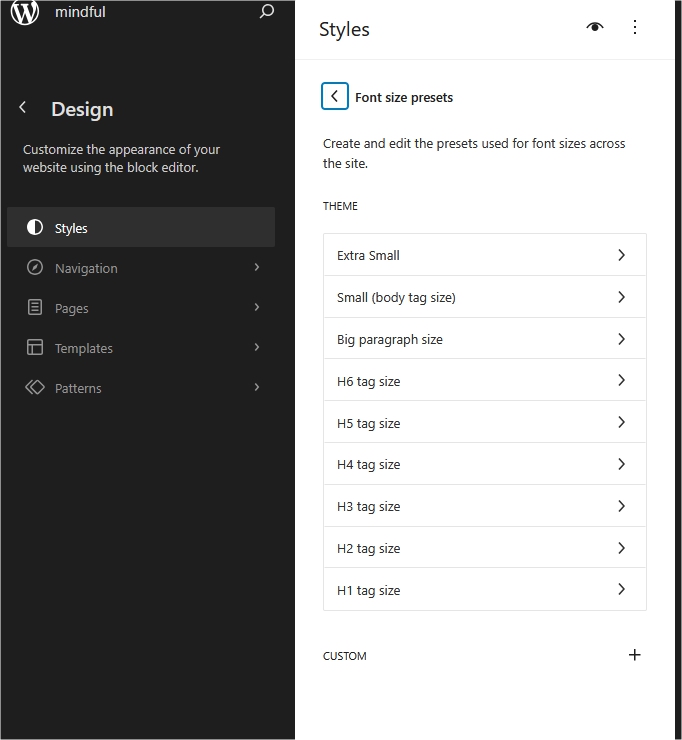The height and width of the screenshot is (740, 682).
Task: Expand the Navigation chevron arrow
Action: [257, 268]
